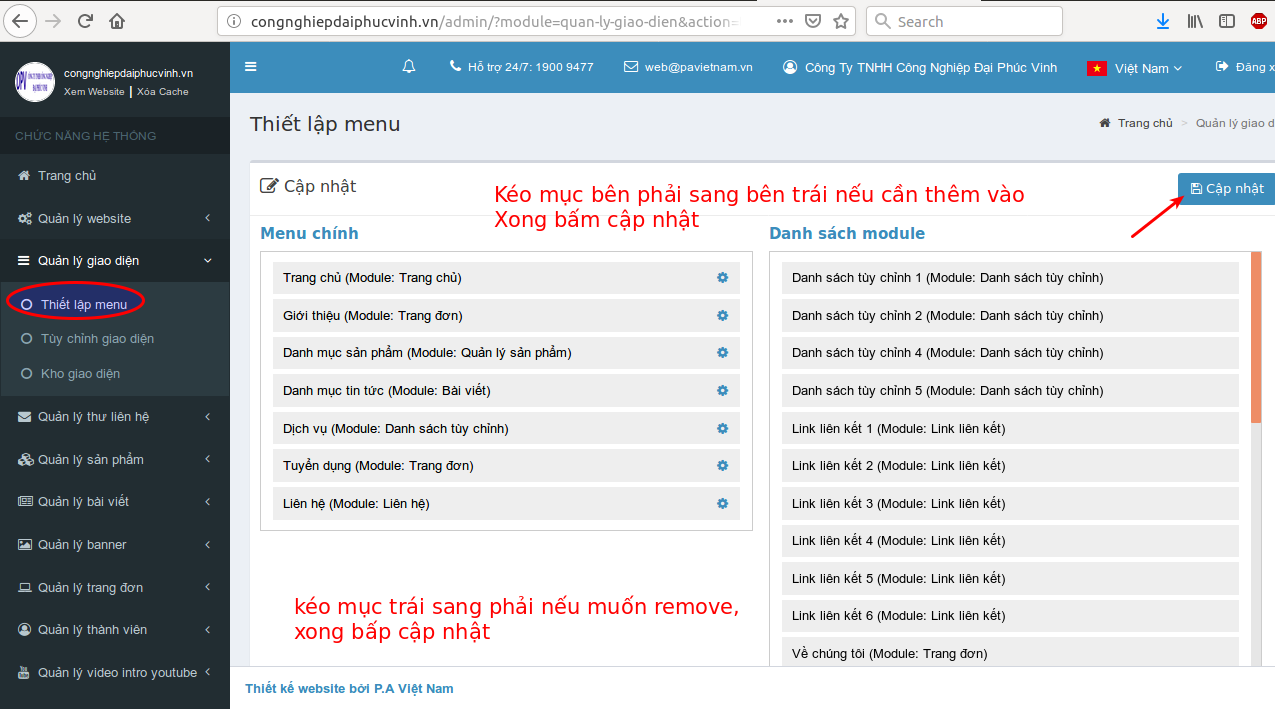Select Link liên kết 3 module

coord(1010,504)
